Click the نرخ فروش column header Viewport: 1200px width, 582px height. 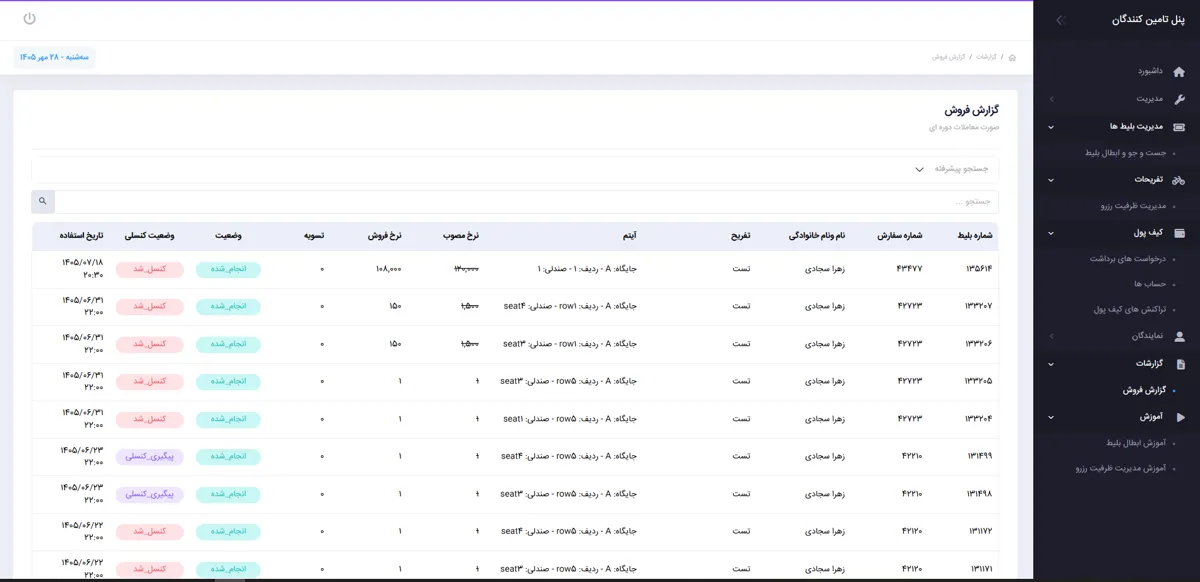[x=387, y=236]
